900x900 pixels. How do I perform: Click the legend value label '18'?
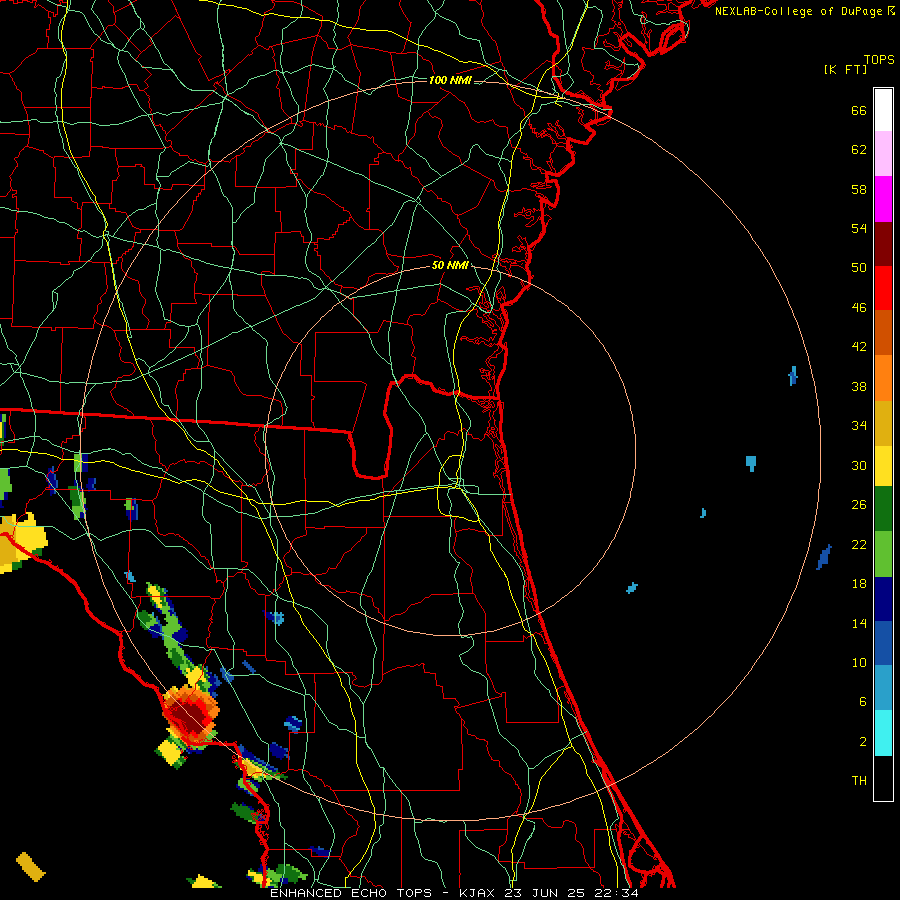pos(859,584)
